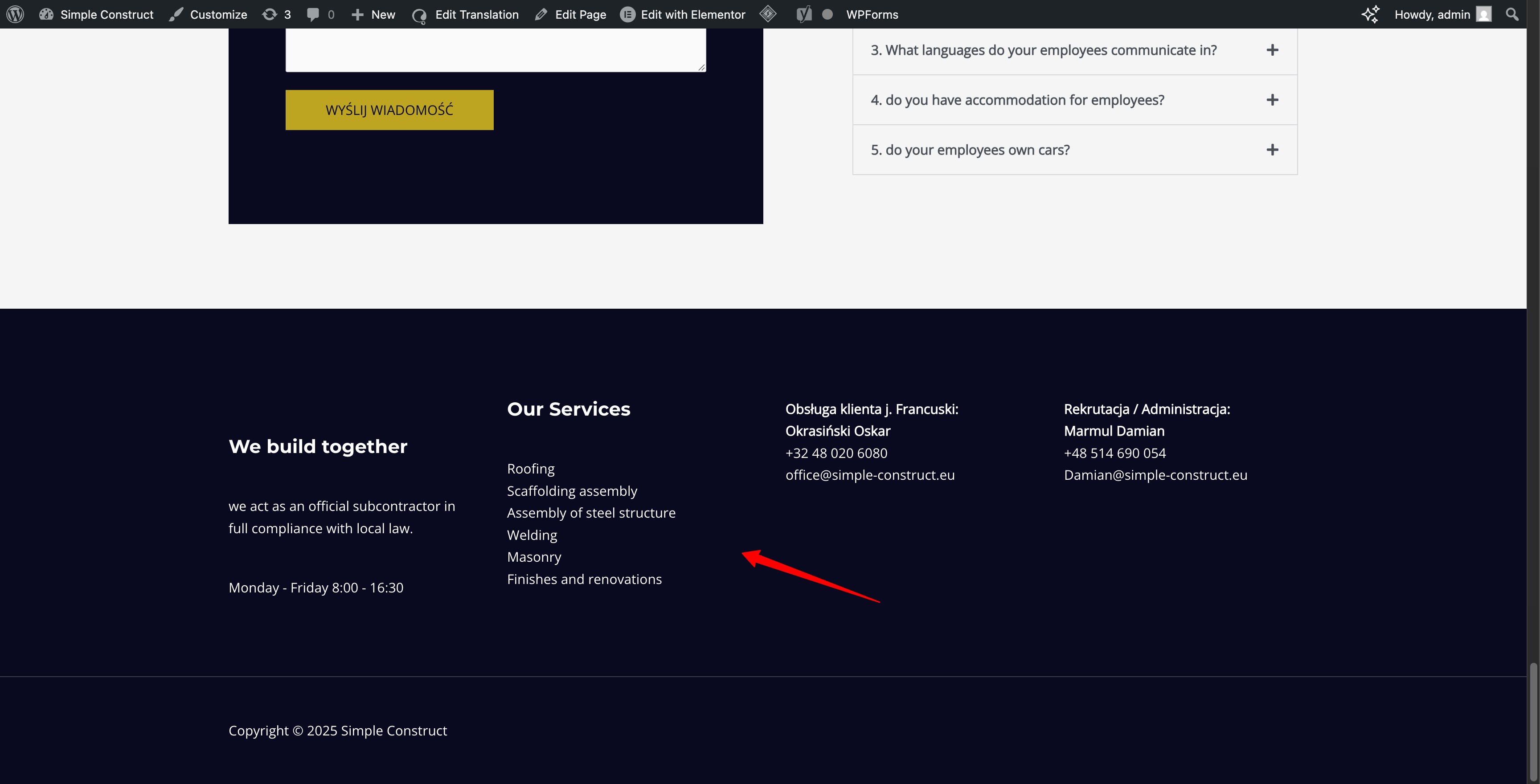Click the page vertical scrollbar thumb
The image size is (1540, 784).
[x=1533, y=723]
